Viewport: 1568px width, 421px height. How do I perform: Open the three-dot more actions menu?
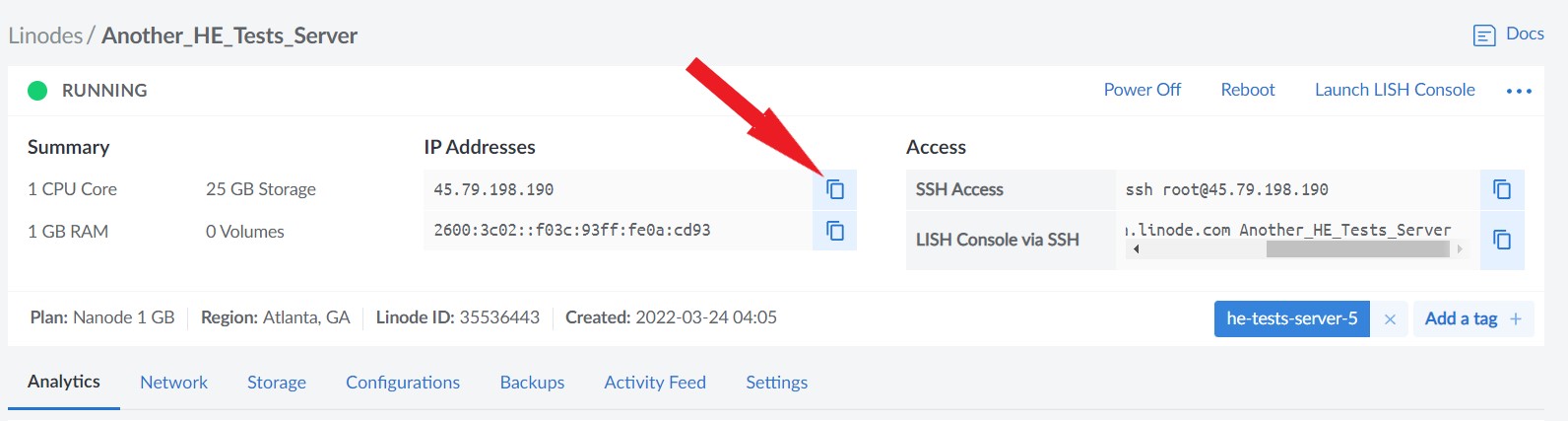tap(1519, 91)
